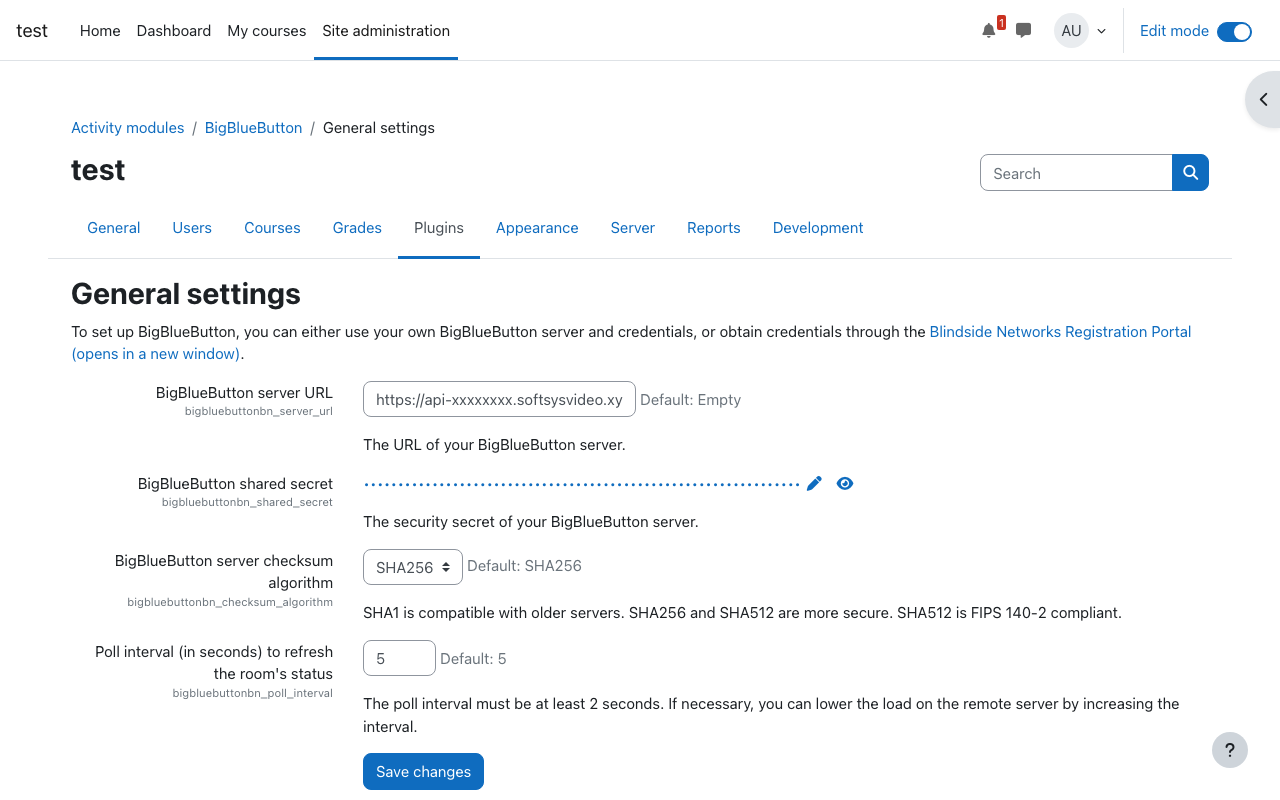Open Activity modules breadcrumb link

pyautogui.click(x=128, y=128)
